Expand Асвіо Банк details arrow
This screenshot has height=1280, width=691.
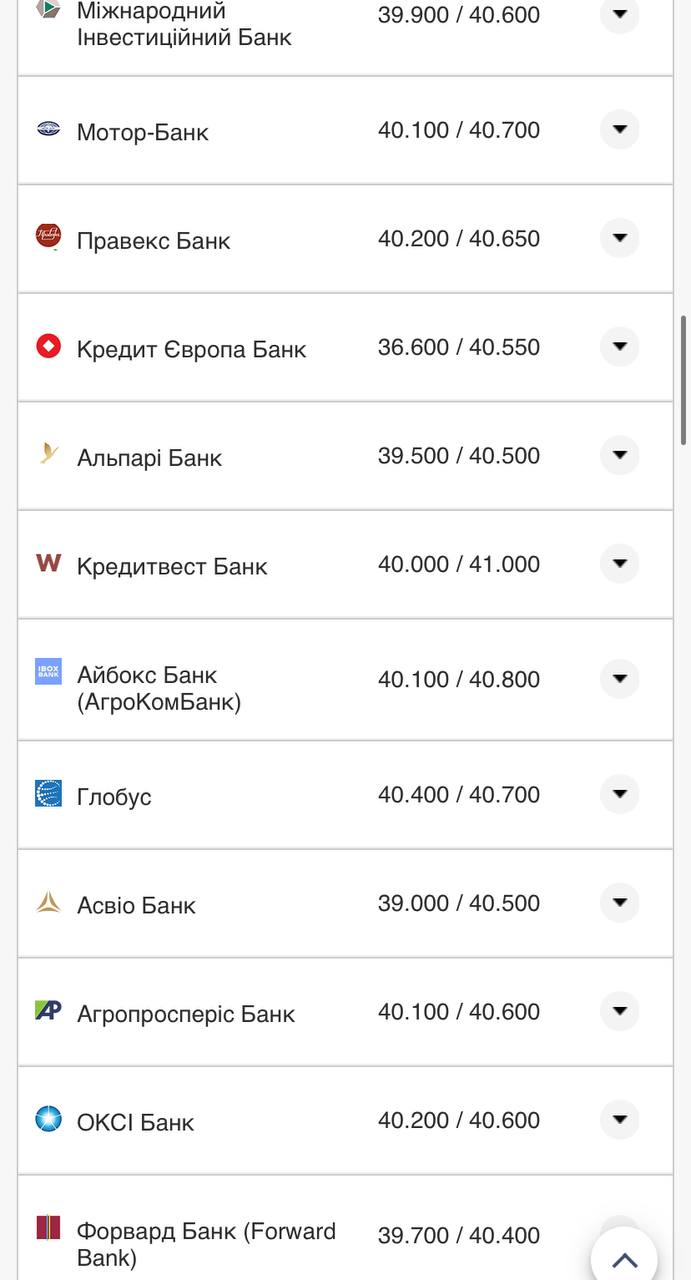pos(619,902)
